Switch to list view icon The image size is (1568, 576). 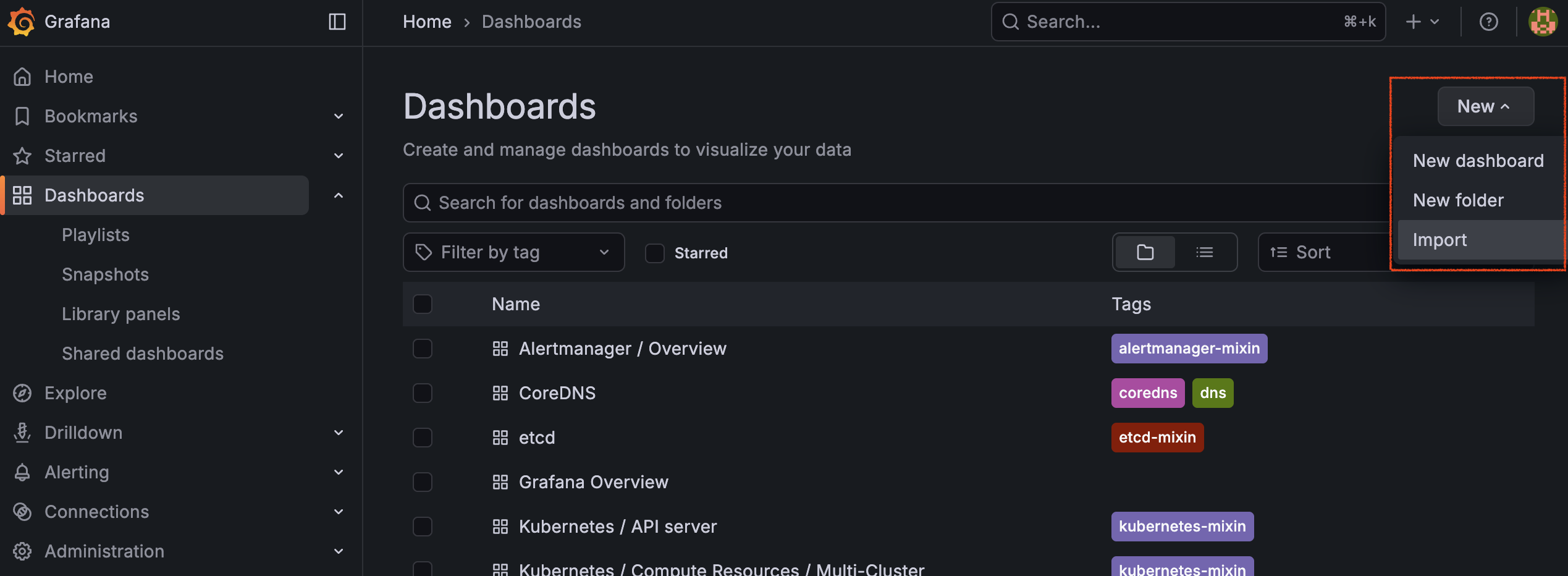point(1204,252)
